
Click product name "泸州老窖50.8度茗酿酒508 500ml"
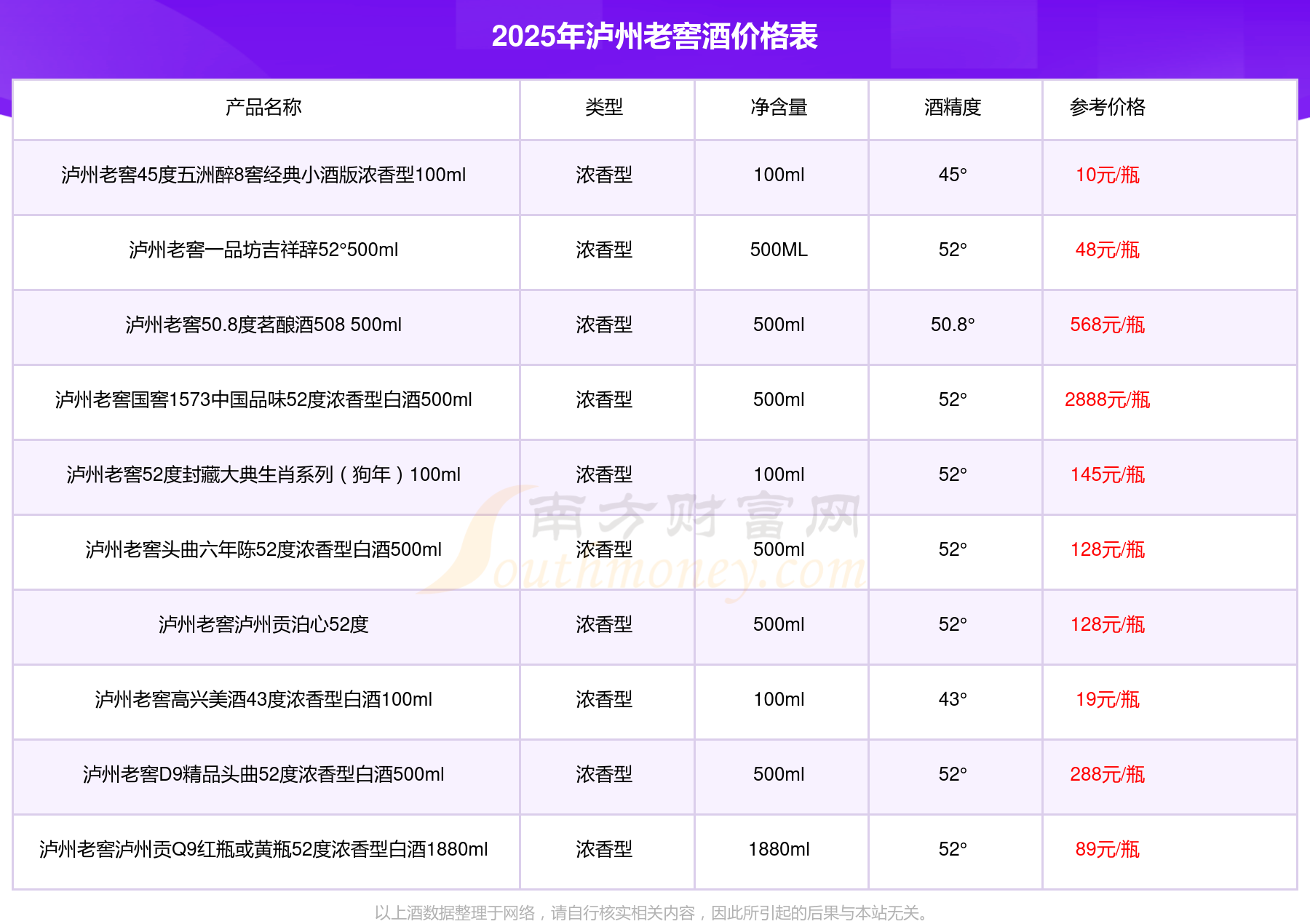[x=263, y=324]
